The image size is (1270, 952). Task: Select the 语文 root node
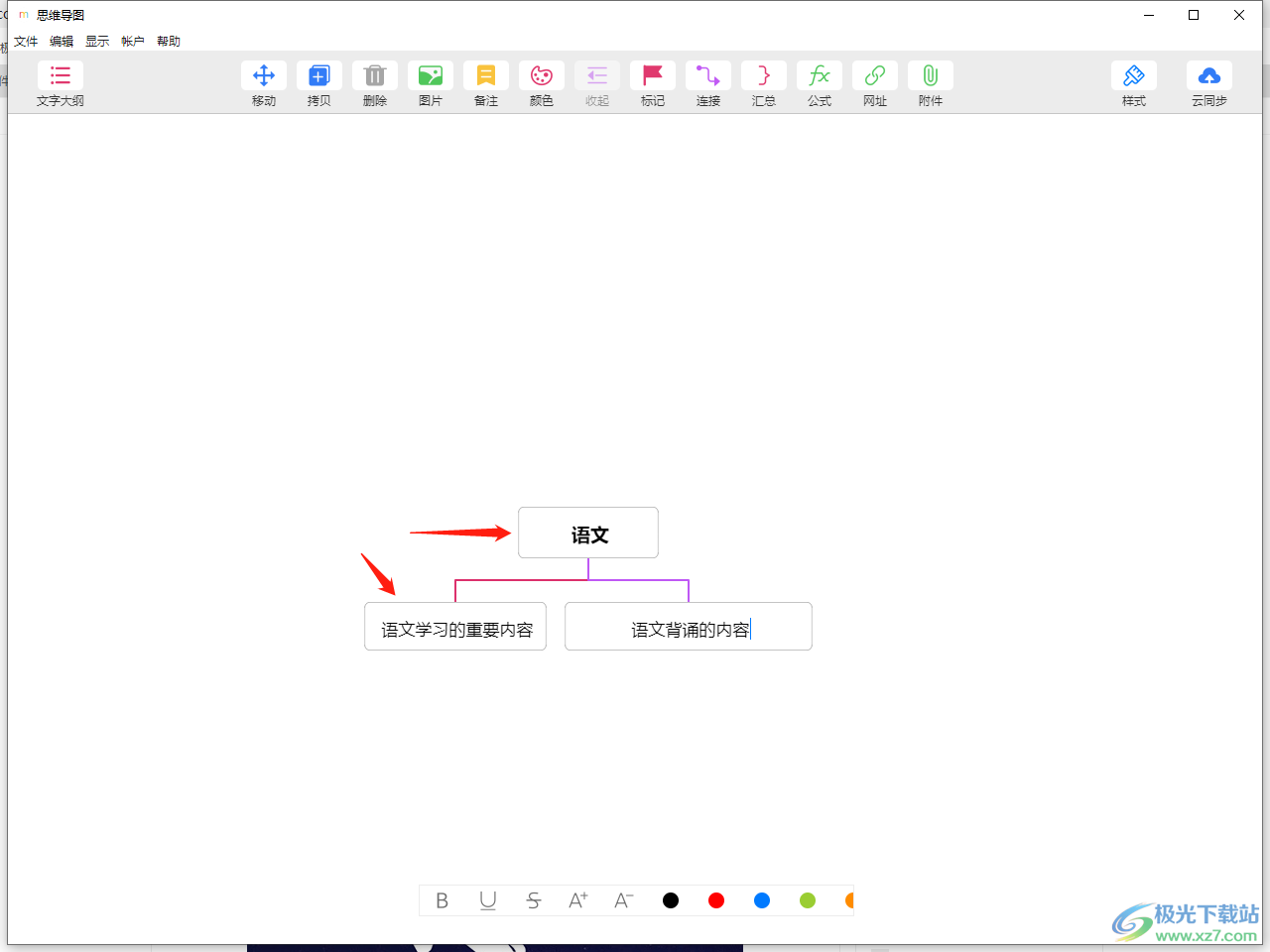click(x=588, y=534)
